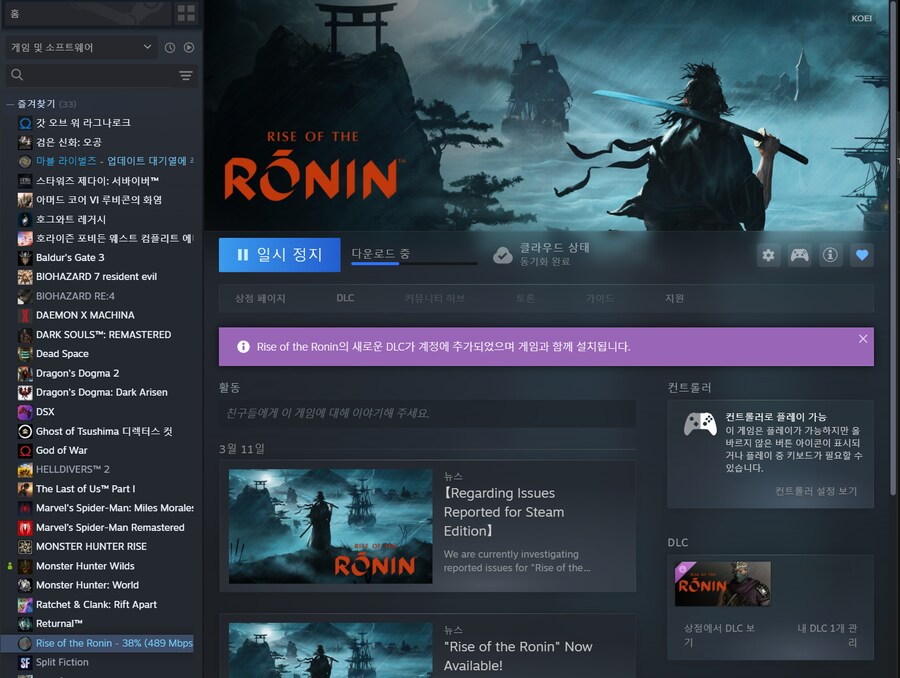The height and width of the screenshot is (678, 900).
Task: Toggle the favorite heart for Rise of the Ronin
Action: 861,255
